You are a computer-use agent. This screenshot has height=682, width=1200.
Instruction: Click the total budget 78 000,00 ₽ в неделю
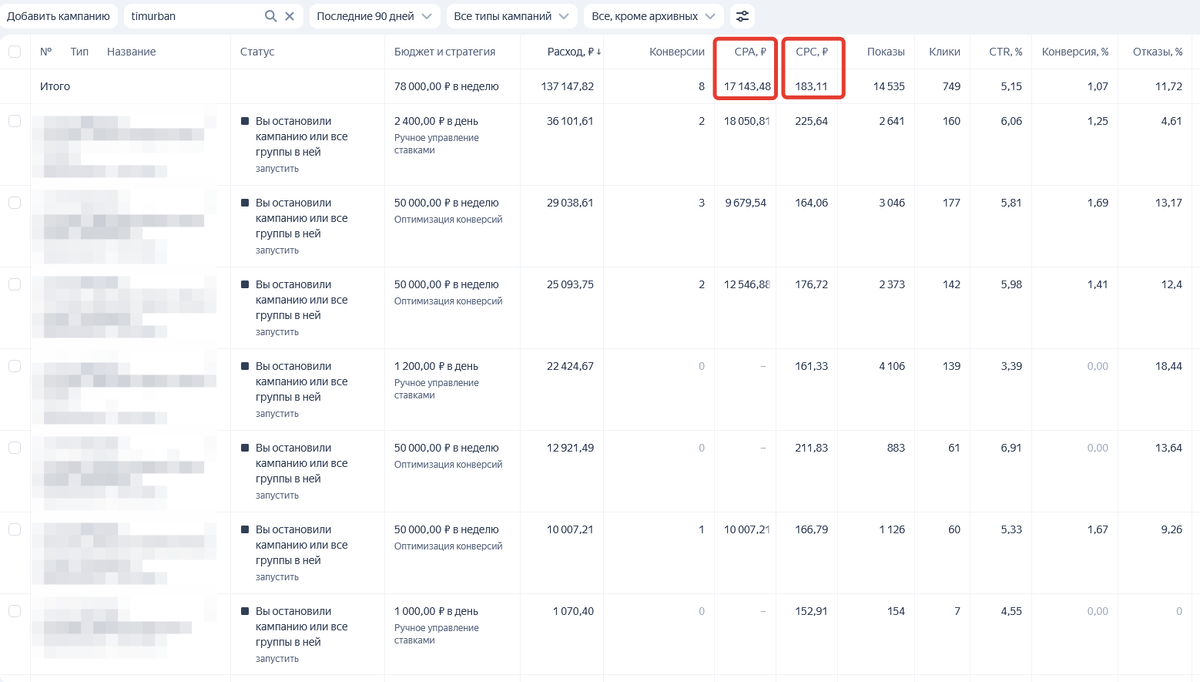pyautogui.click(x=446, y=87)
